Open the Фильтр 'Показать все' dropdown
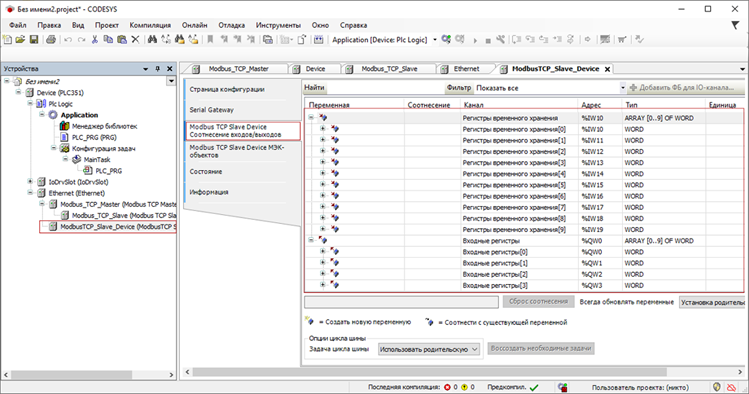 pos(622,87)
